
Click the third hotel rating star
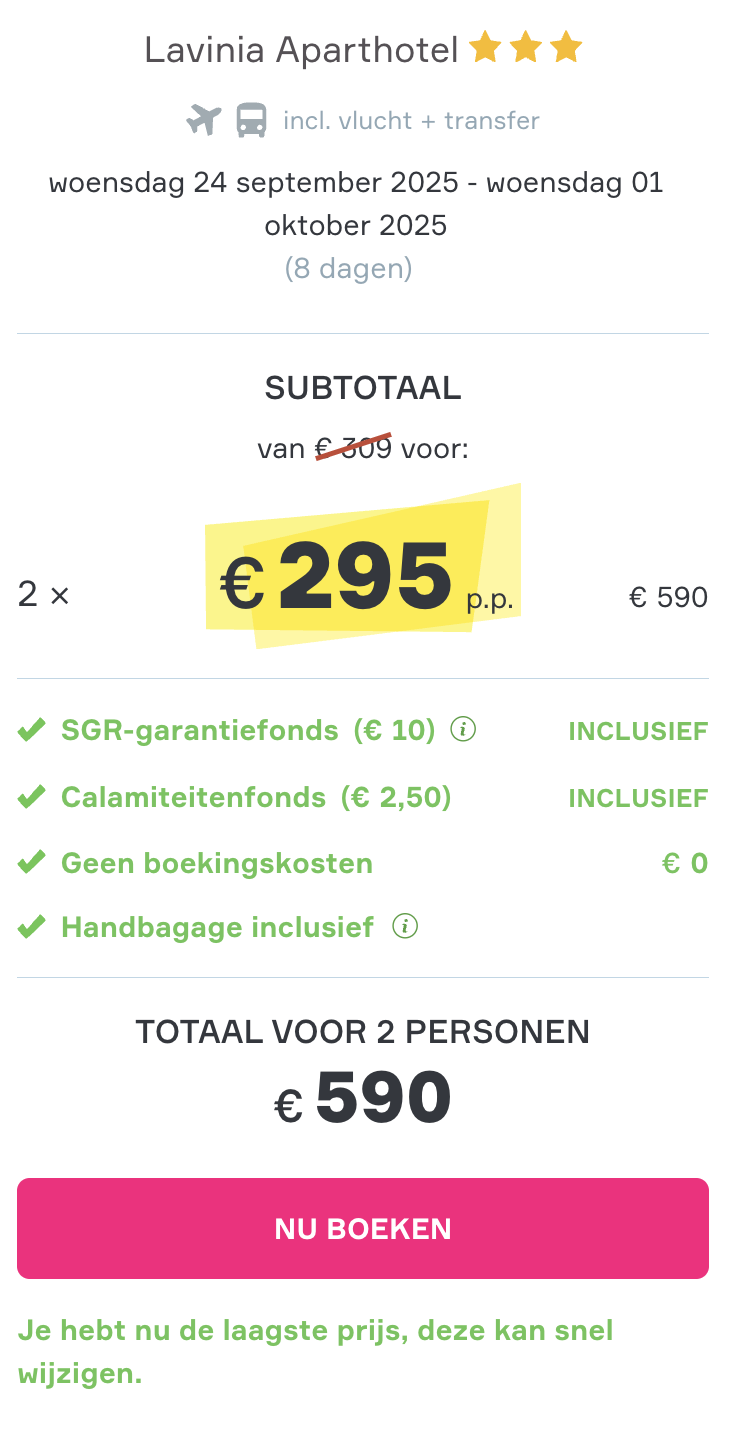(565, 48)
